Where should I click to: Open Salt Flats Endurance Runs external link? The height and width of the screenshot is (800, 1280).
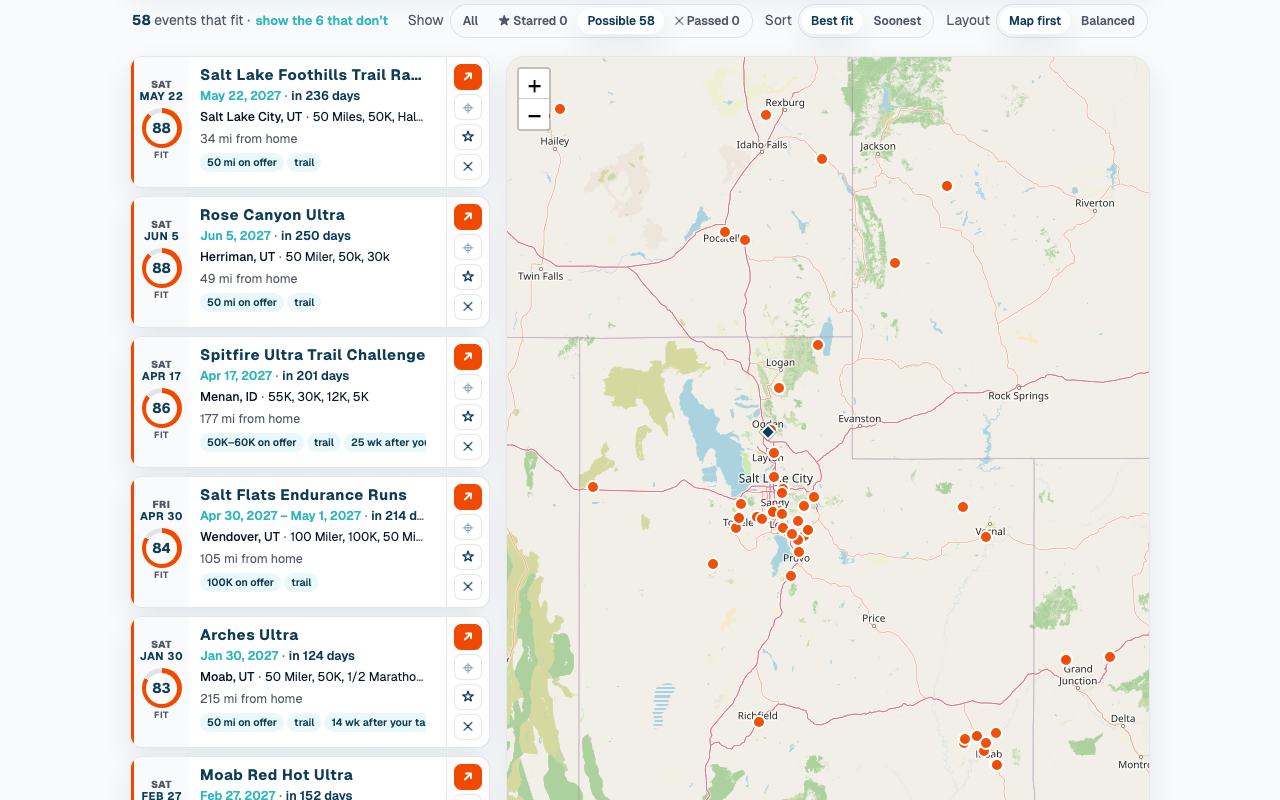point(468,497)
